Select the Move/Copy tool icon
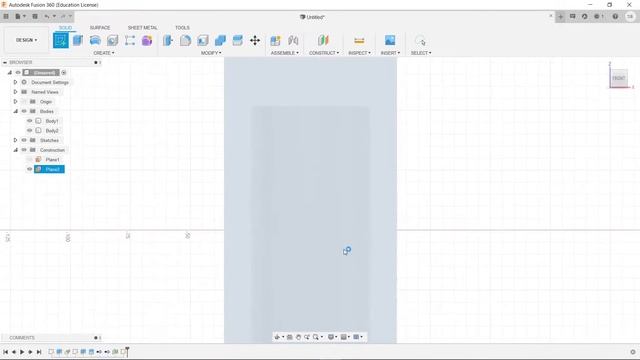The image size is (640, 360). click(255, 40)
